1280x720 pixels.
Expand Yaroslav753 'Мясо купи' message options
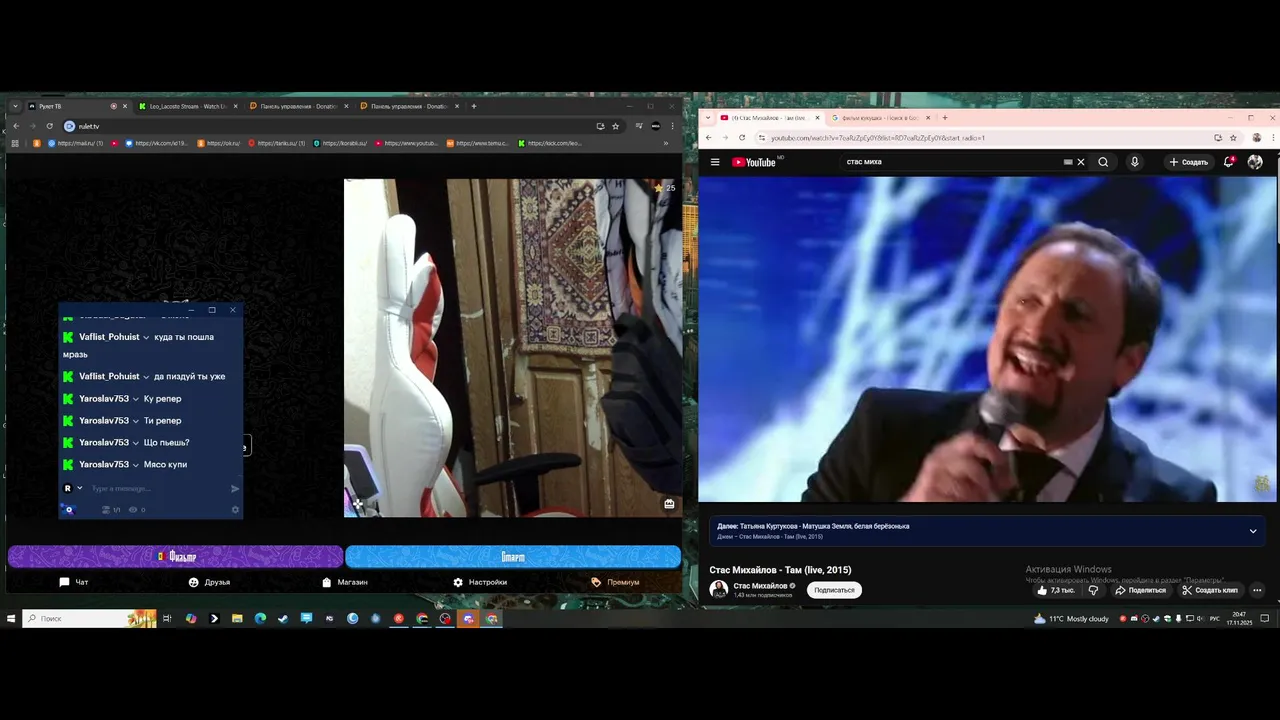click(136, 465)
